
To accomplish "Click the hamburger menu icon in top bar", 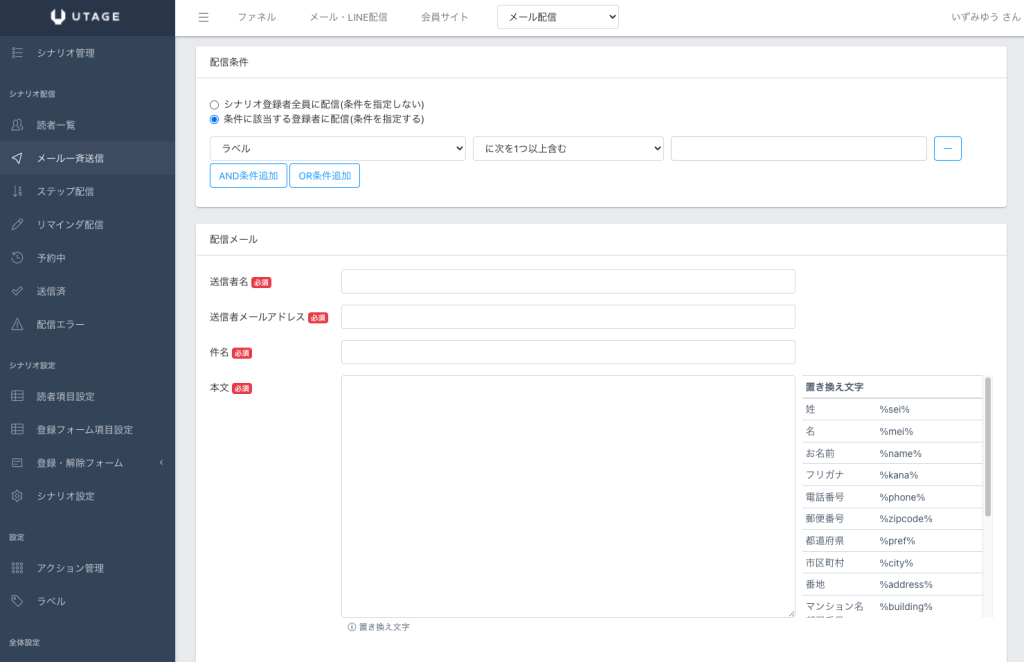I will coord(204,17).
